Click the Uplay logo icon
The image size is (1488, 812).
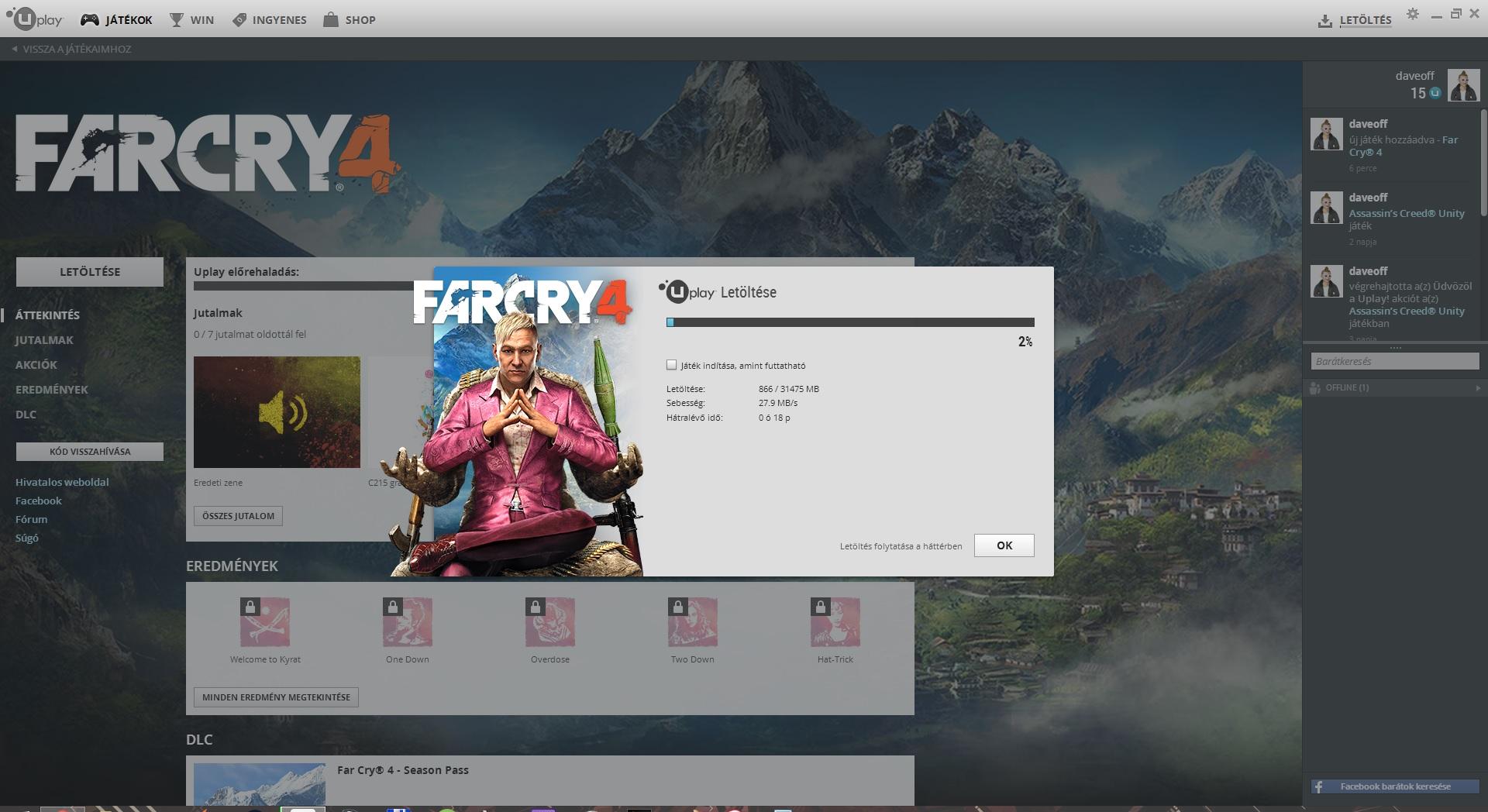(34, 19)
